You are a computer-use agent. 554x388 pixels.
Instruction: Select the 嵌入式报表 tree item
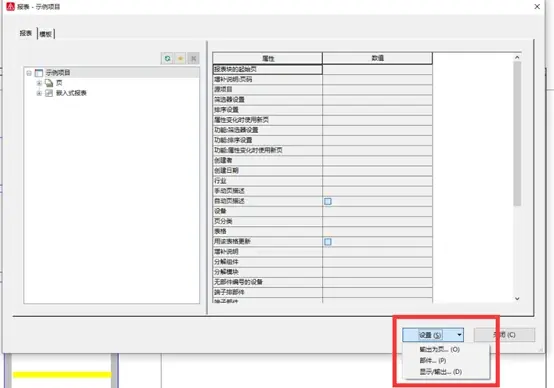point(71,93)
